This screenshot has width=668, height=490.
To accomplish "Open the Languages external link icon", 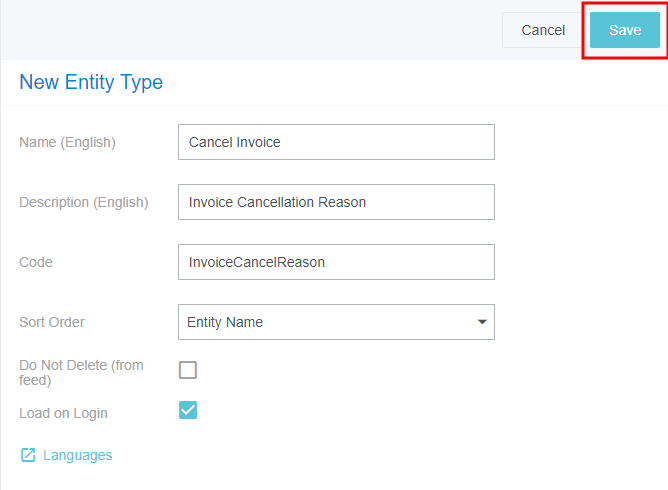I will click(28, 455).
